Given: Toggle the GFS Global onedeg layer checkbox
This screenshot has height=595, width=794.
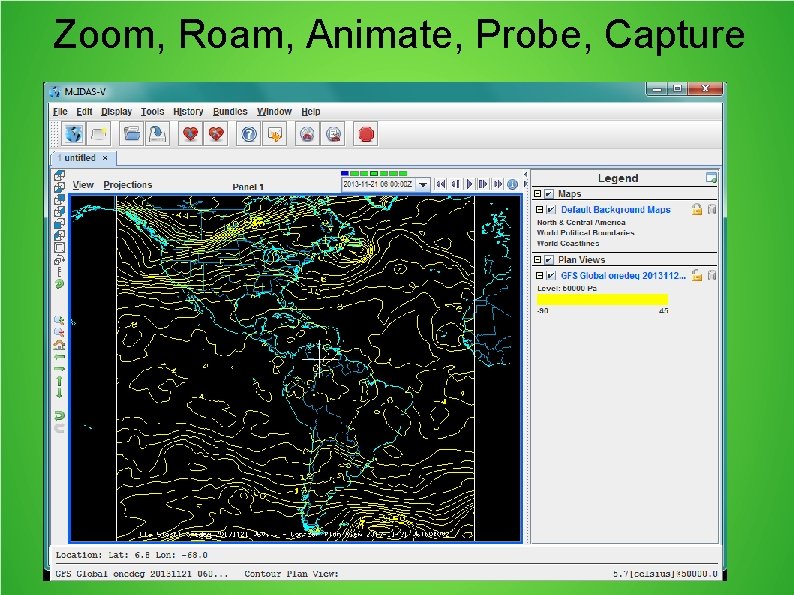Looking at the screenshot, I should 550,275.
